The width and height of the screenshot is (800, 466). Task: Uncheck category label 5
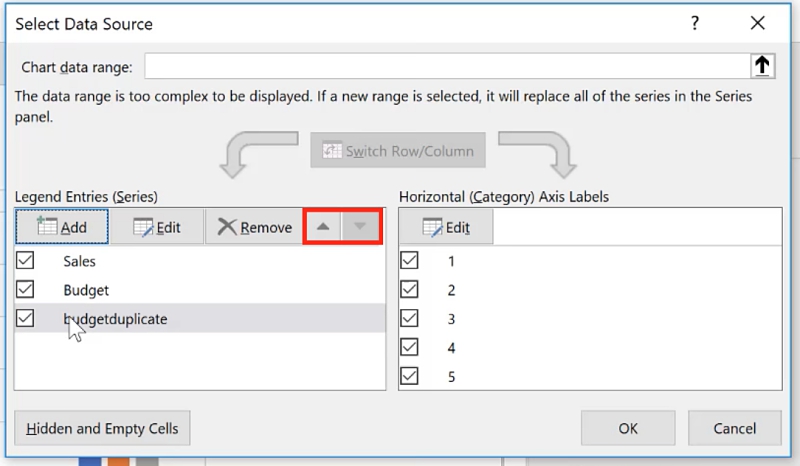coord(410,377)
